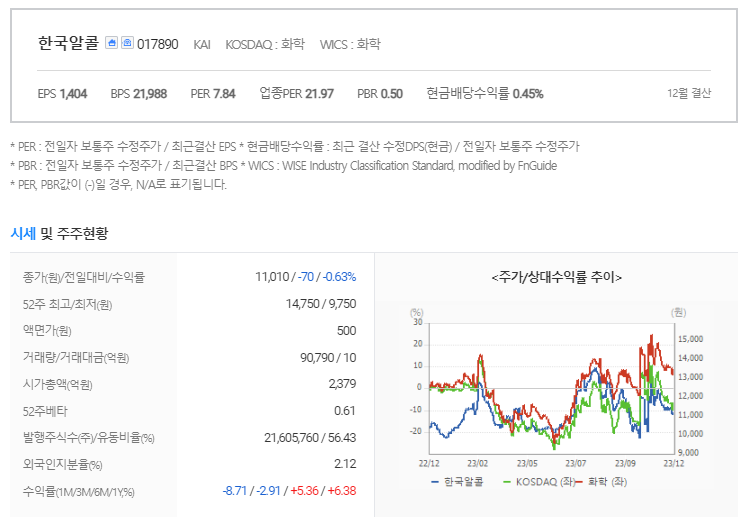The height and width of the screenshot is (517, 743).
Task: Click the 'WICS : 화학' classification text
Action: coord(350,44)
